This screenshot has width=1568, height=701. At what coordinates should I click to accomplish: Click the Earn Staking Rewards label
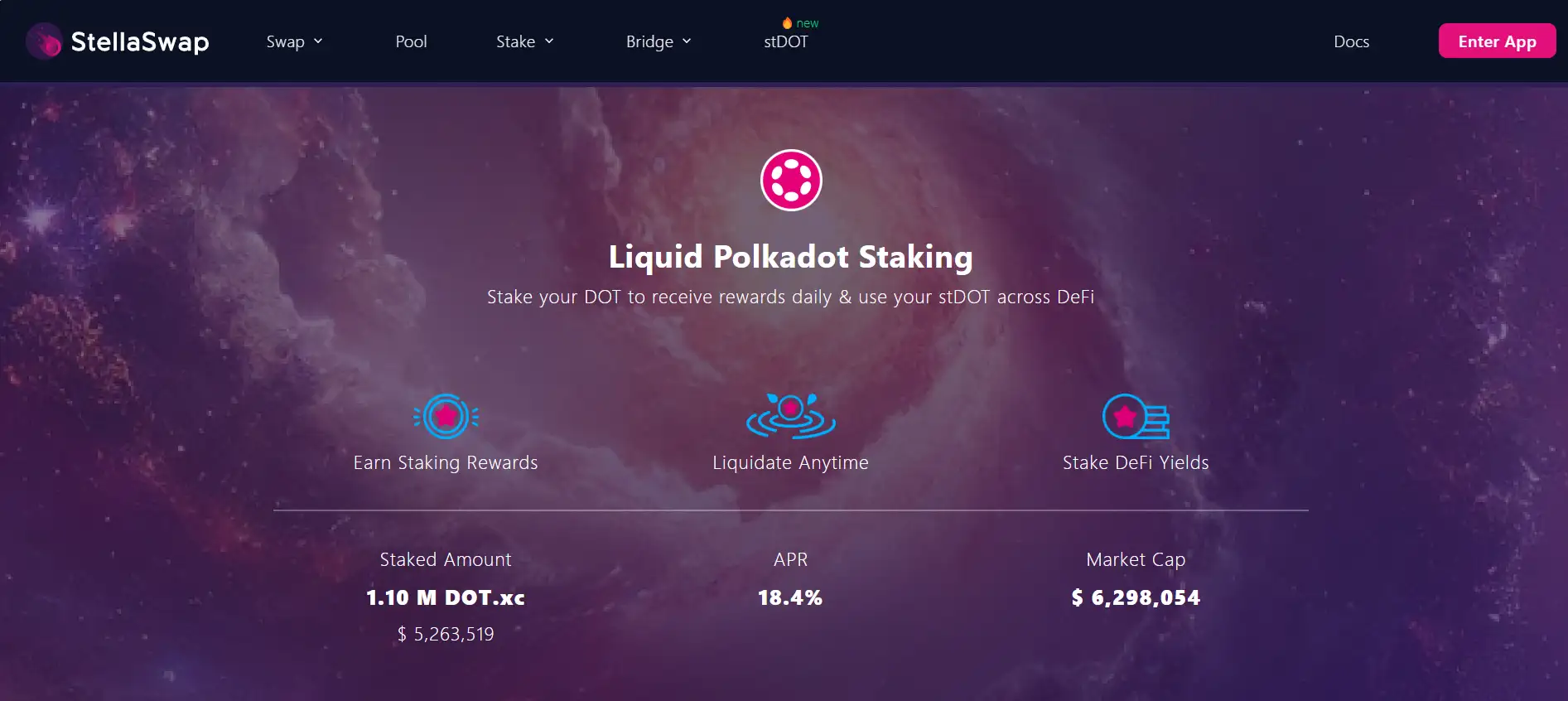click(x=446, y=462)
